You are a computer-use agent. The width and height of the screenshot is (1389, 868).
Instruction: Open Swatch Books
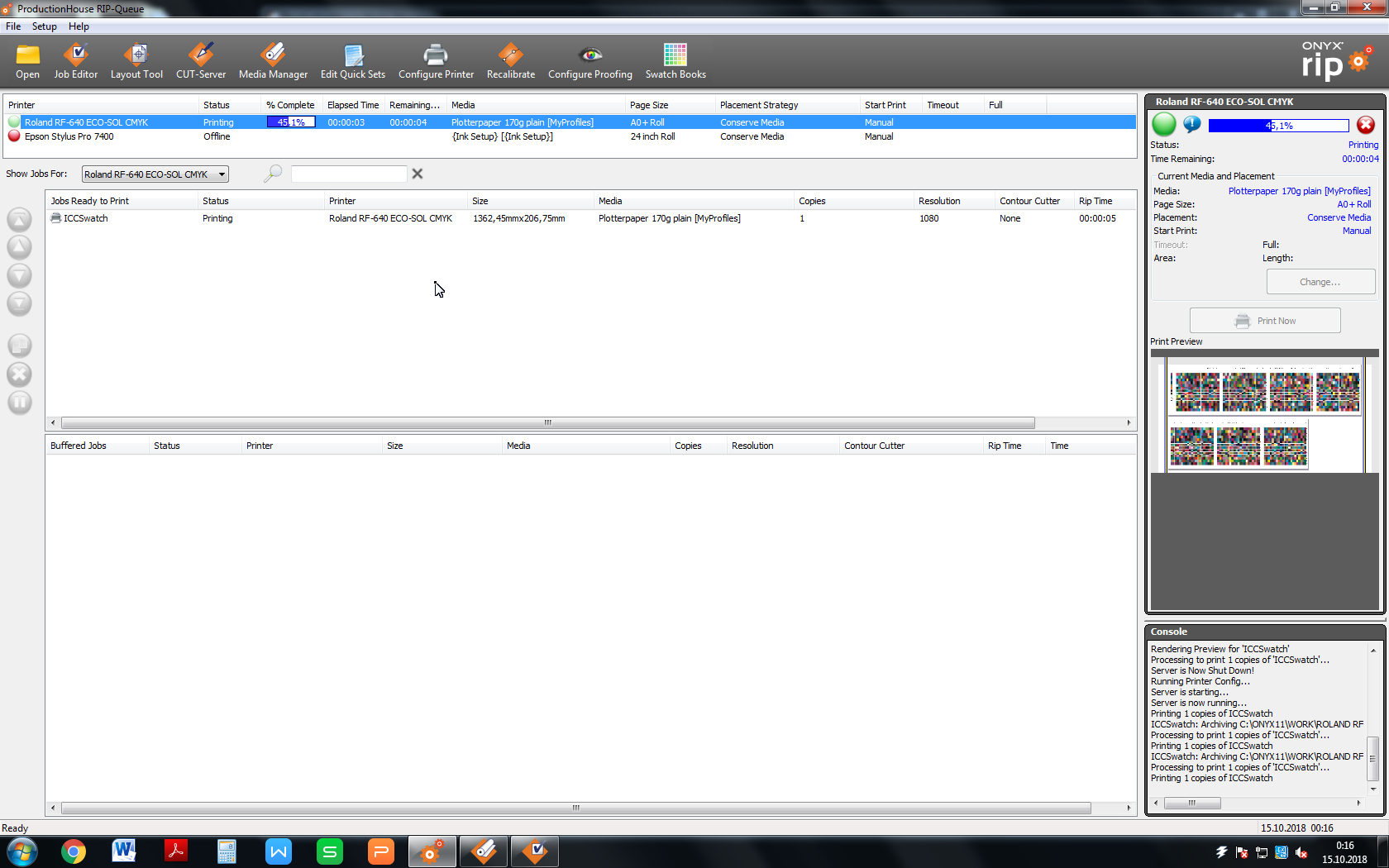click(675, 62)
